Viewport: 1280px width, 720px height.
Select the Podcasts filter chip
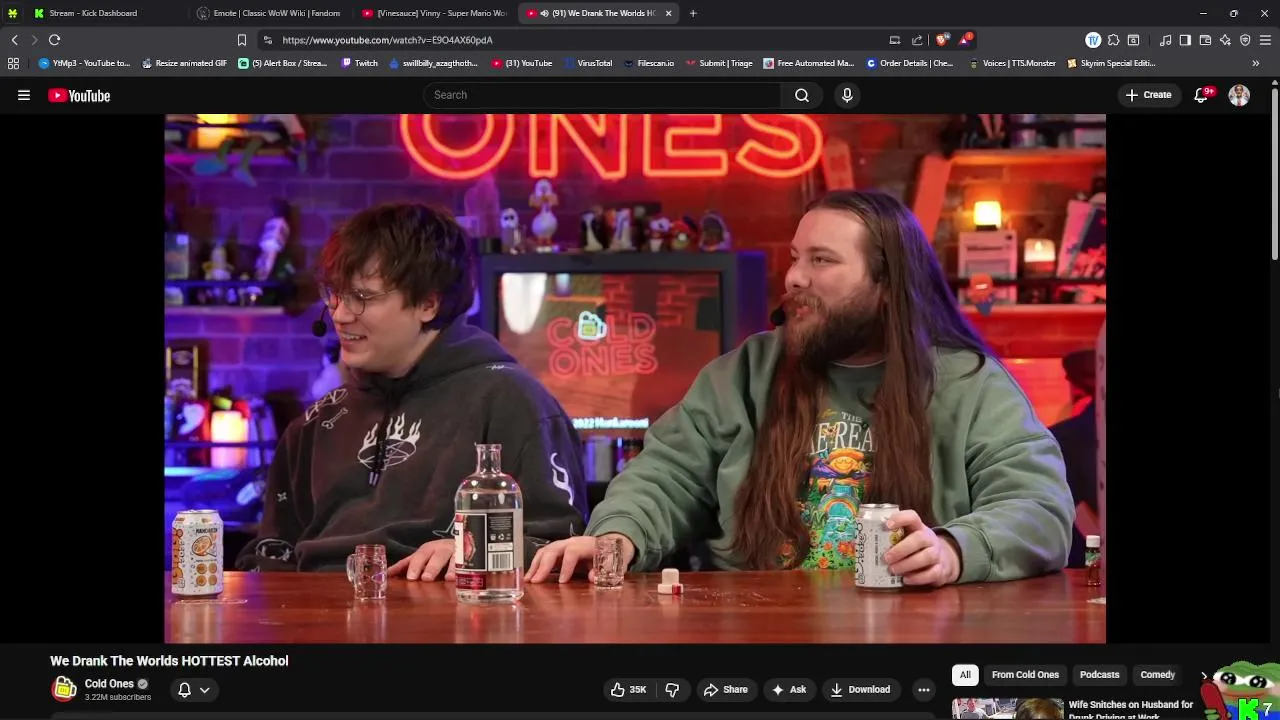pyautogui.click(x=1099, y=675)
